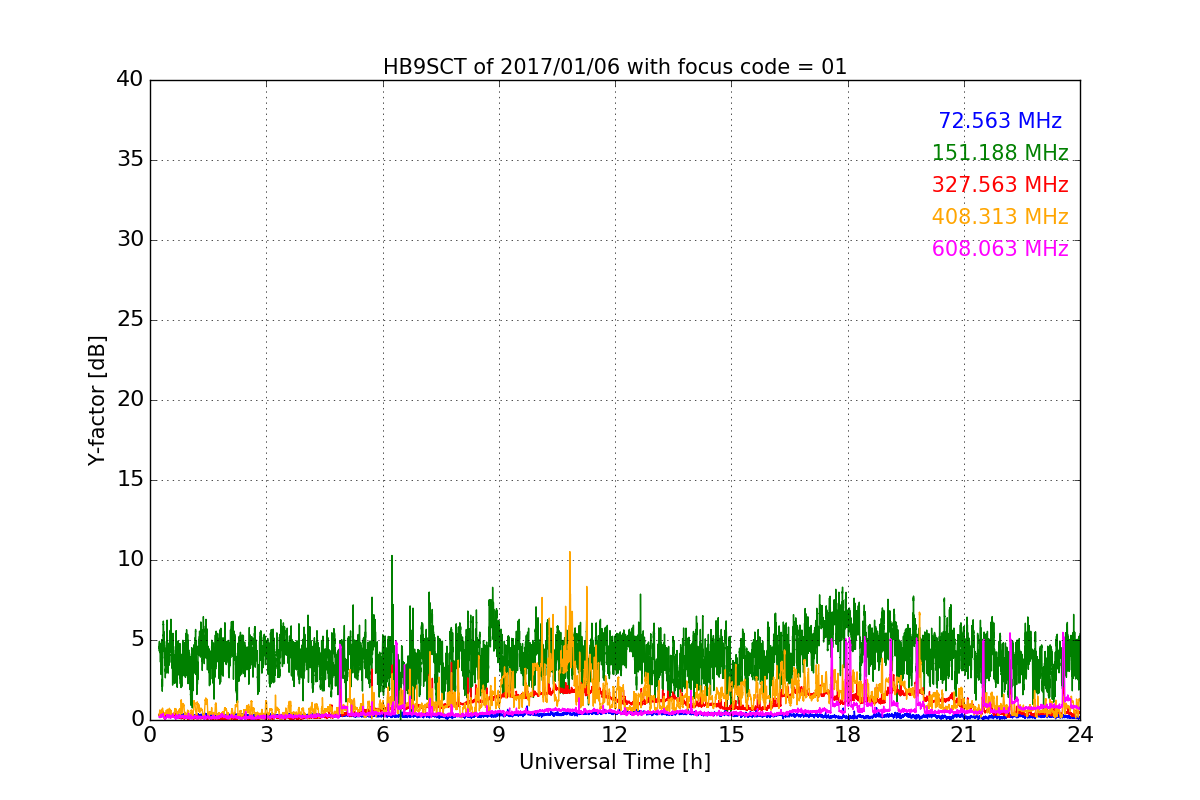Click the x-axis tick label 24
Screen dimensions: 1200x800
(x=1080, y=735)
